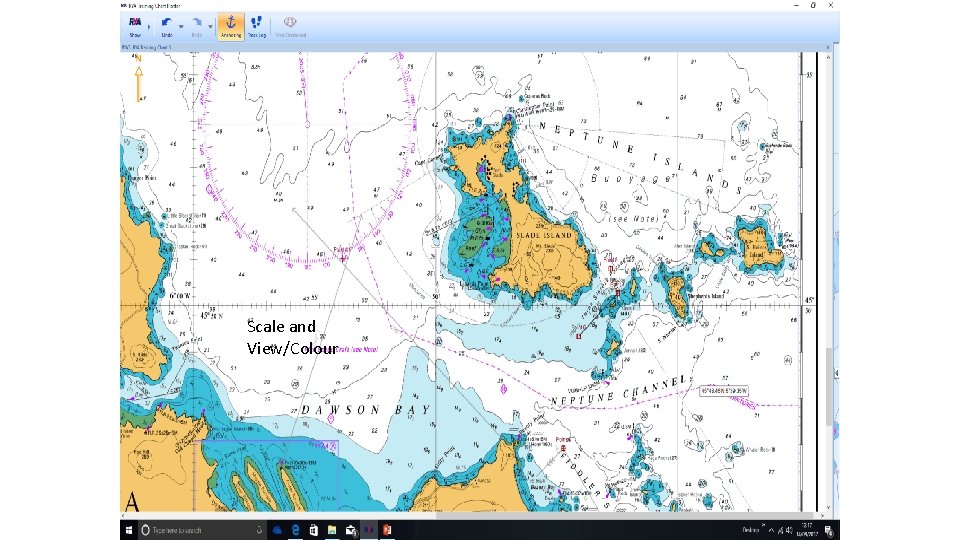Viewport: 960px width, 540px height.
Task: Close the chart document tab
Action: 828,47
